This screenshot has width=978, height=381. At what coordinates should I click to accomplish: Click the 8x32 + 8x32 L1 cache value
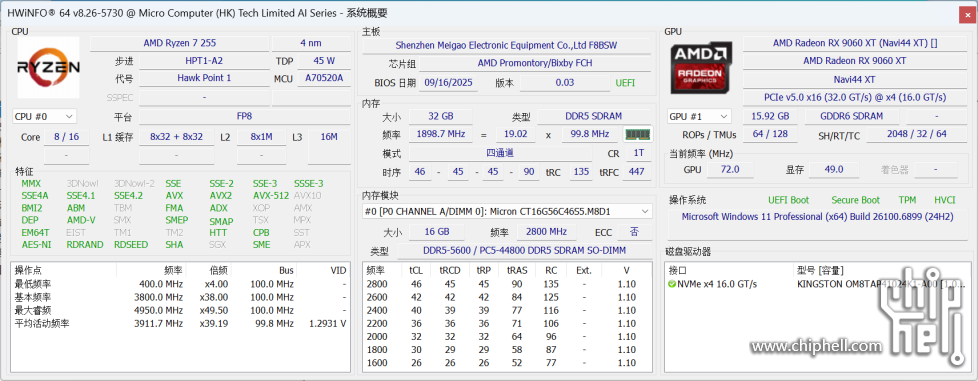[x=177, y=137]
